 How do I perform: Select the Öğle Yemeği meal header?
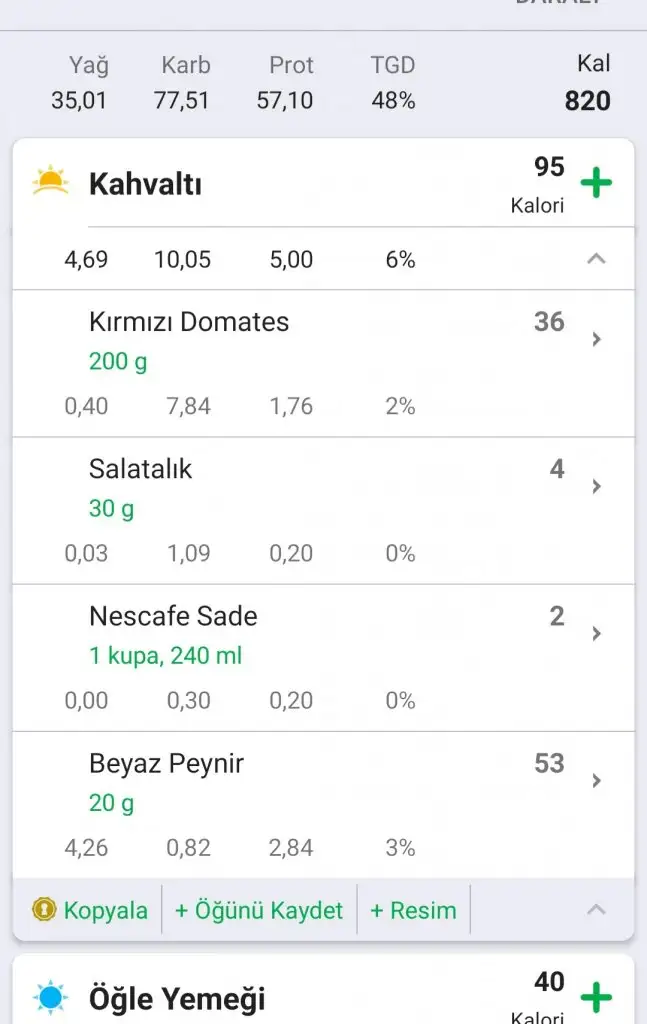click(178, 998)
